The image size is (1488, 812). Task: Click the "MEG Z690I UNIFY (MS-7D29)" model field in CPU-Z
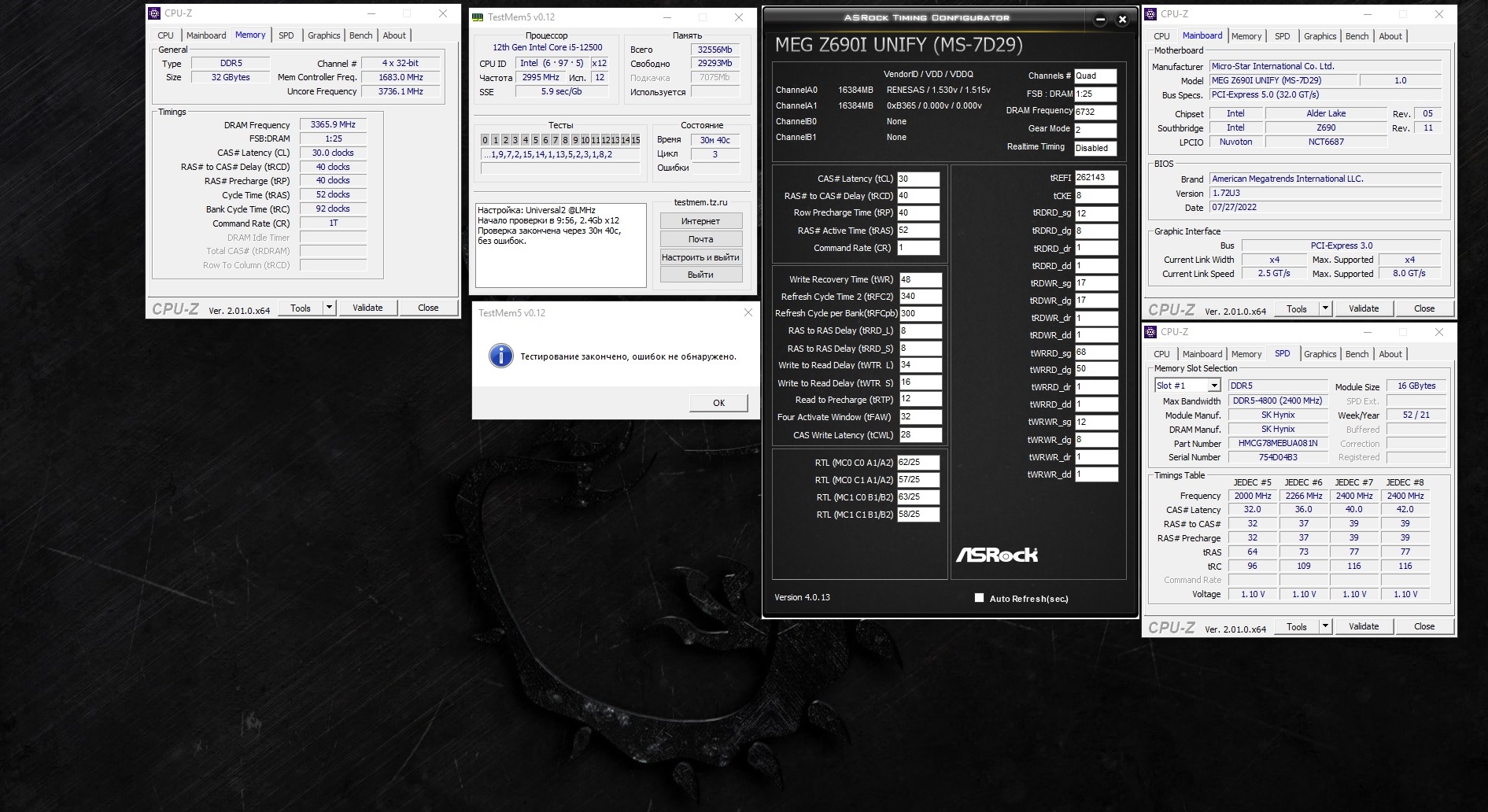click(1283, 80)
